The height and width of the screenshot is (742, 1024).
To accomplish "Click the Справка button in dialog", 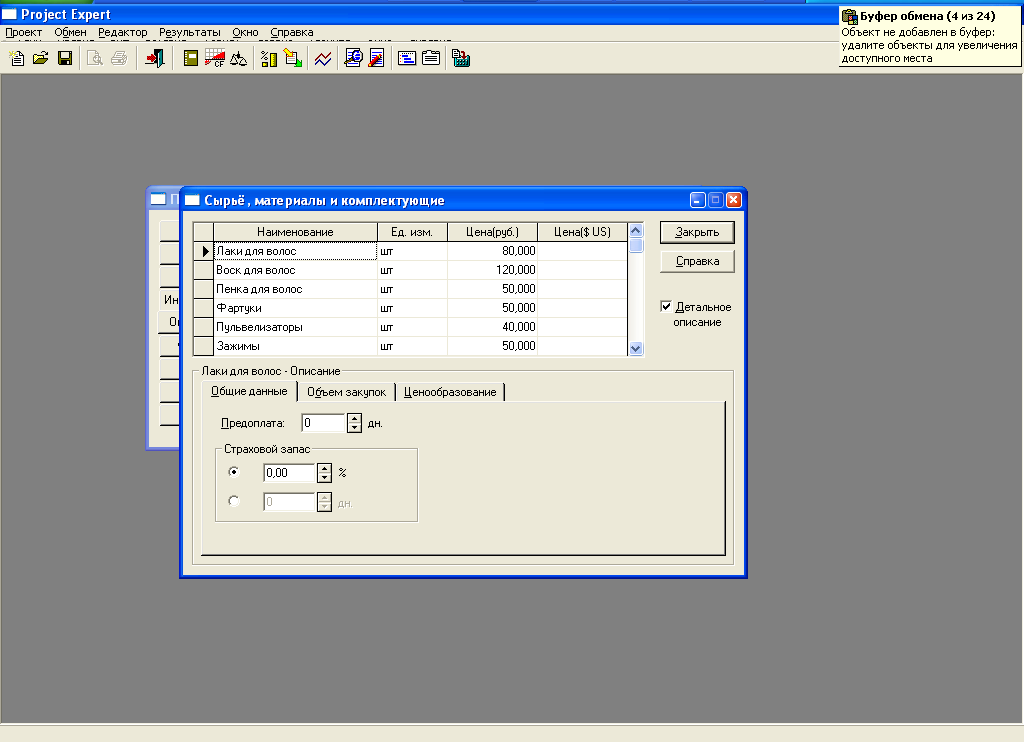I will 697,261.
